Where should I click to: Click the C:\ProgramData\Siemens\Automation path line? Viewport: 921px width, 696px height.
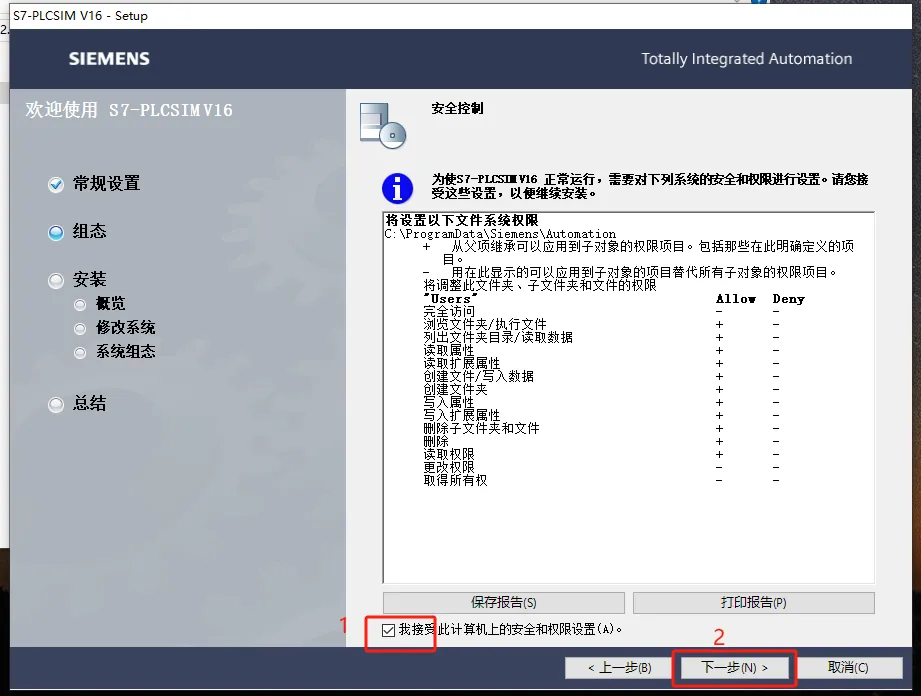click(x=500, y=234)
